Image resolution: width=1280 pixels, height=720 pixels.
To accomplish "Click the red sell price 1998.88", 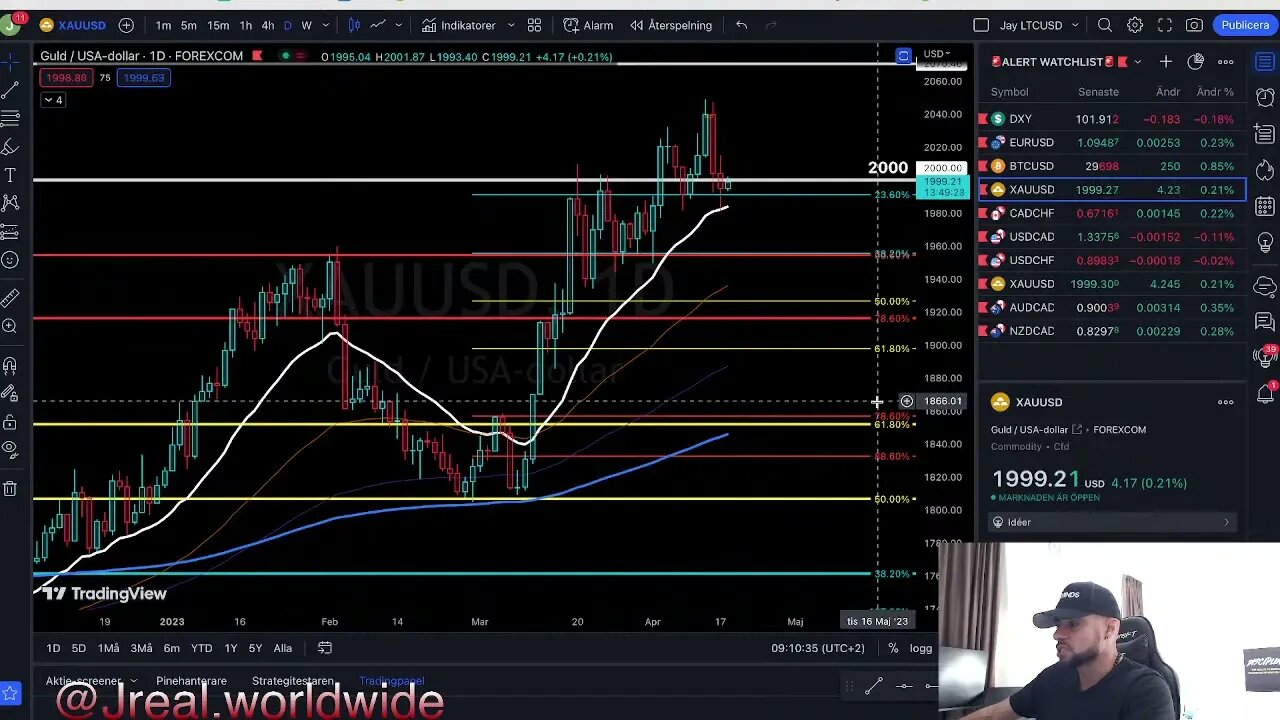I will point(66,78).
